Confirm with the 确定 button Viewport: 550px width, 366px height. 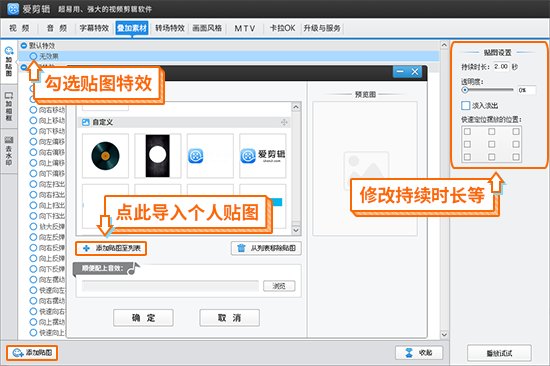(x=143, y=318)
